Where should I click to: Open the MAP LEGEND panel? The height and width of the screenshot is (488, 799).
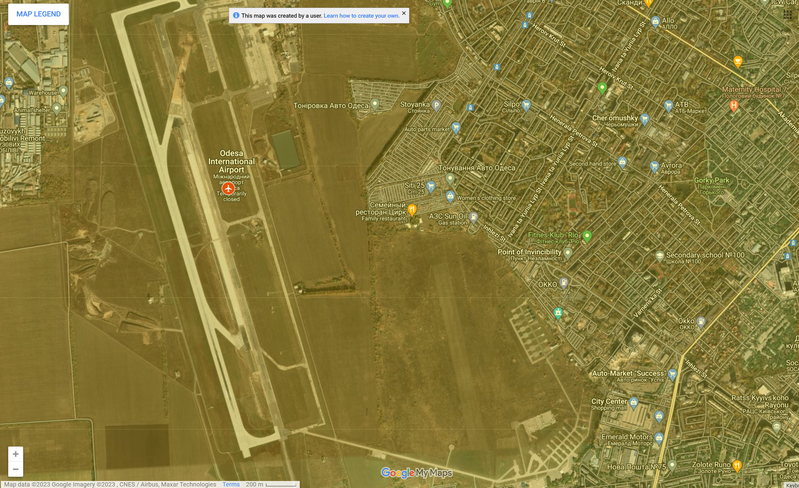click(38, 14)
